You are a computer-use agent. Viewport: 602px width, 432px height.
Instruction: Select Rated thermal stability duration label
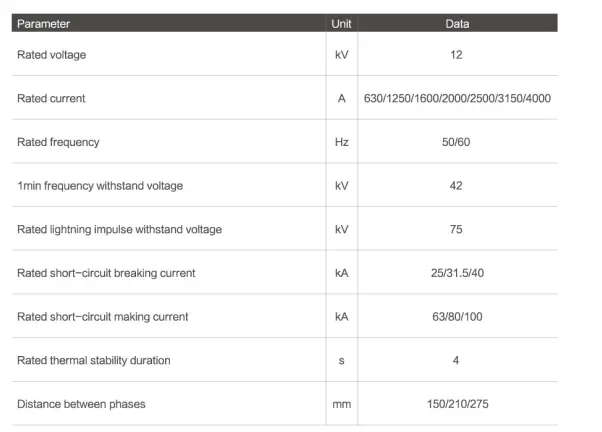[x=94, y=360]
